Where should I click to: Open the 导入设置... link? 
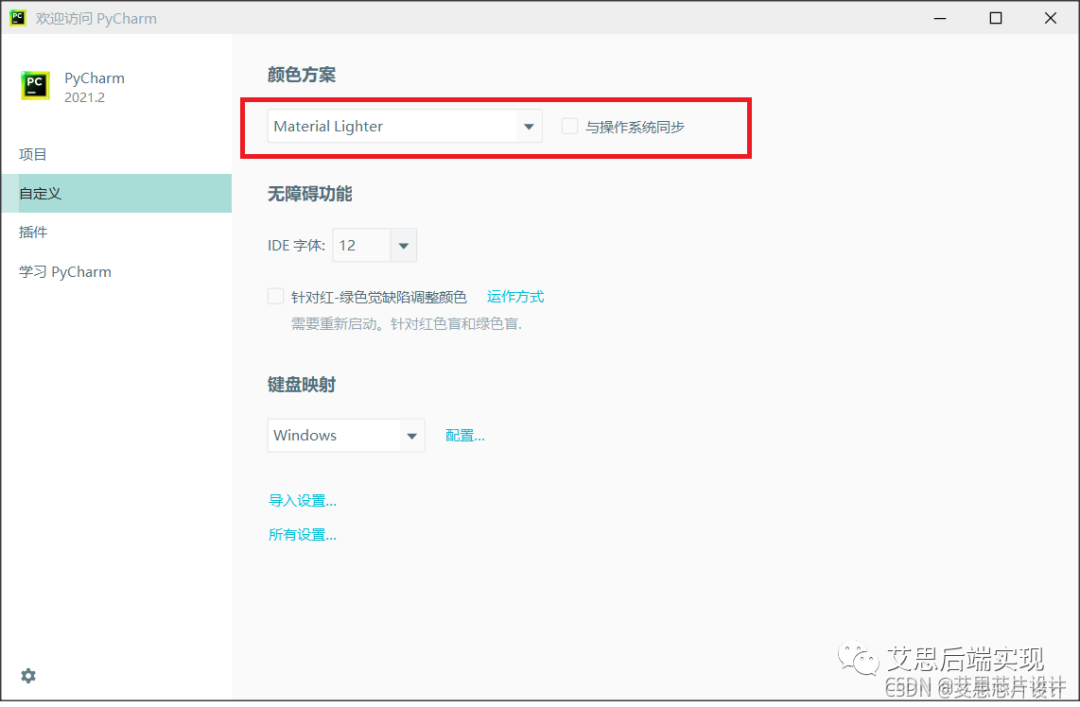tap(302, 501)
